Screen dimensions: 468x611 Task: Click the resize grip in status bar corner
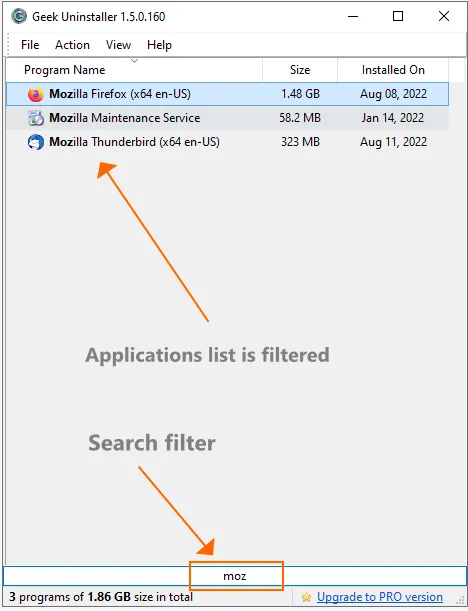point(461,599)
